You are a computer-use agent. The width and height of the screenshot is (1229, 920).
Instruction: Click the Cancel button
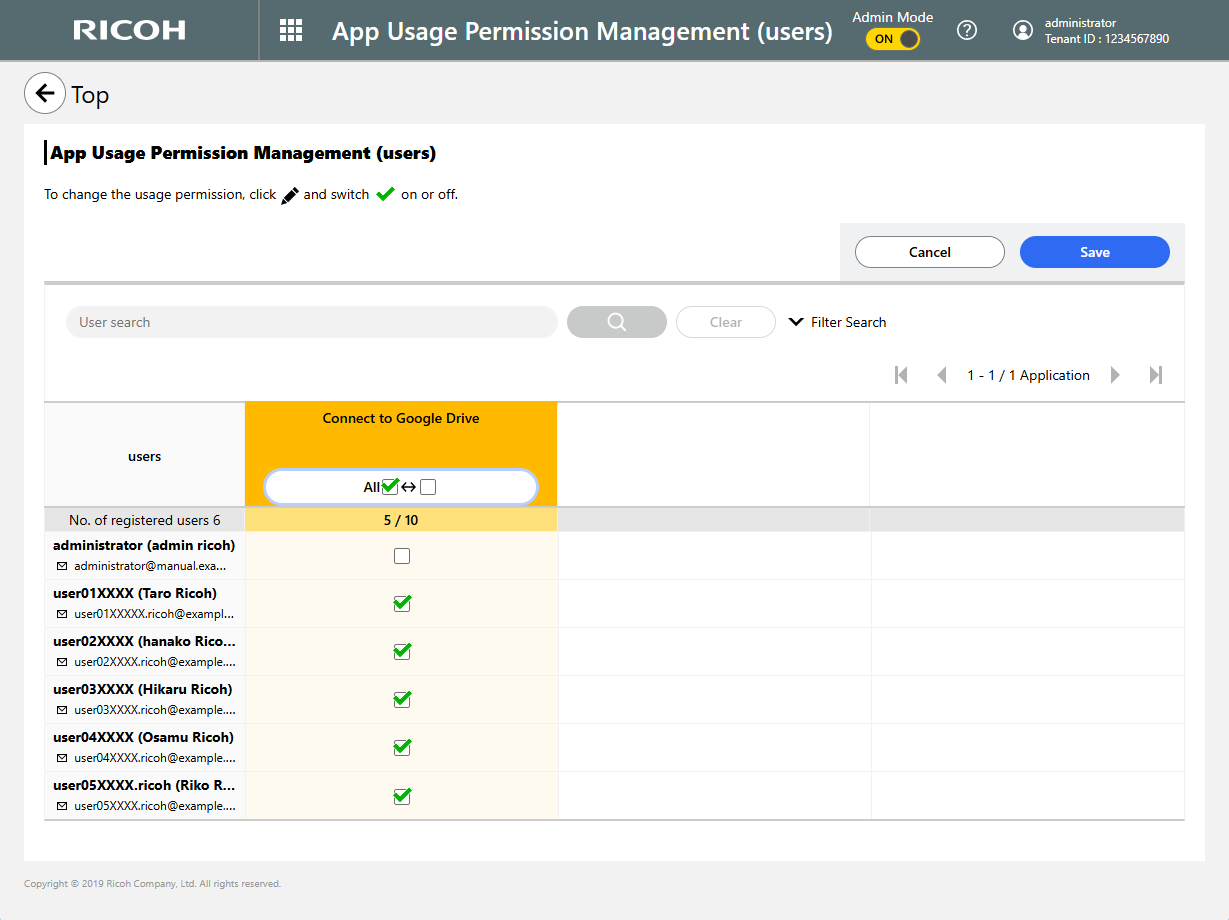click(x=929, y=252)
